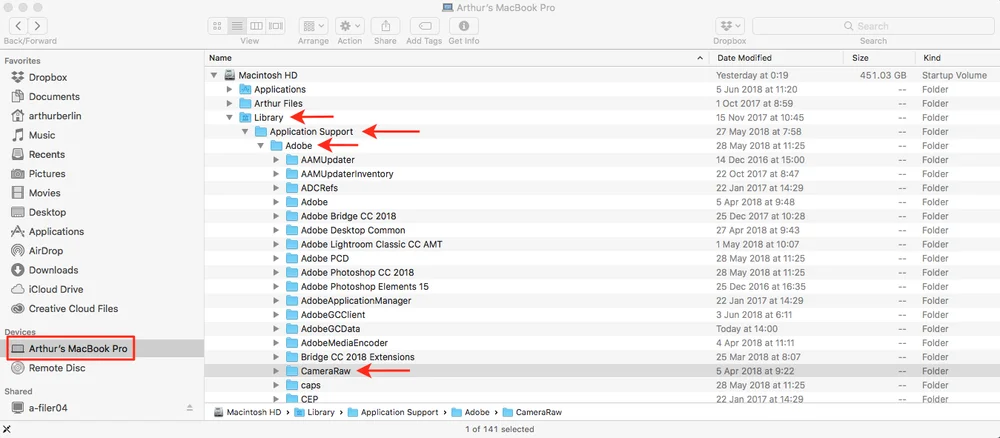Select the AAMUpdaterInventory folder row
Image resolution: width=1000 pixels, height=438 pixels.
(601, 173)
